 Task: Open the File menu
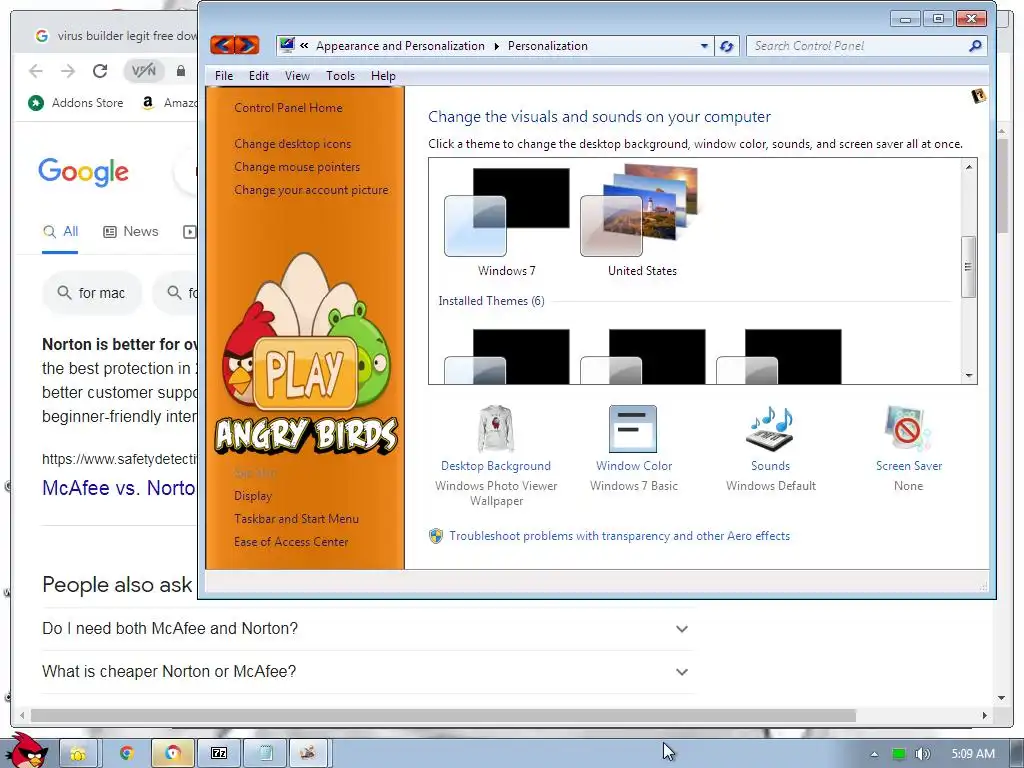click(224, 76)
